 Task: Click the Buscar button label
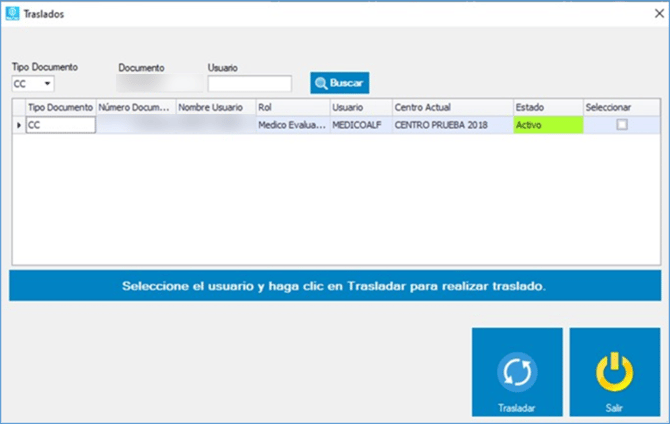coord(346,83)
